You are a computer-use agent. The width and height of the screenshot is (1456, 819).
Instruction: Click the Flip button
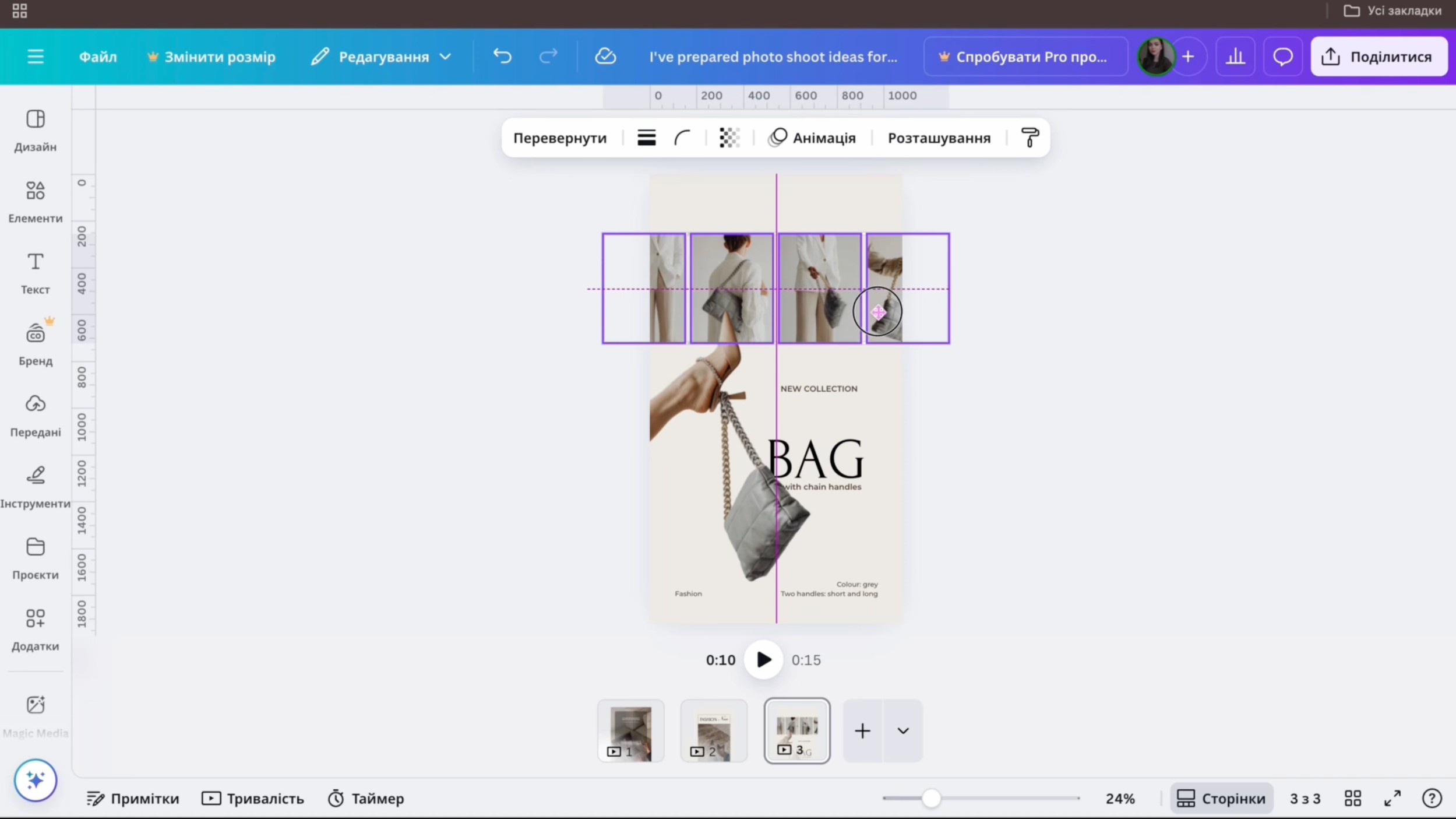(x=559, y=138)
